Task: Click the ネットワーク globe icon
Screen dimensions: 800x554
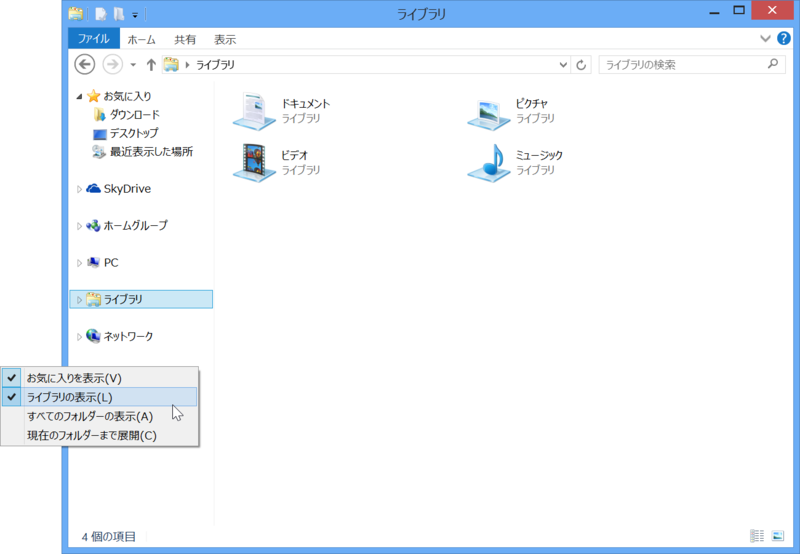Action: click(x=93, y=336)
